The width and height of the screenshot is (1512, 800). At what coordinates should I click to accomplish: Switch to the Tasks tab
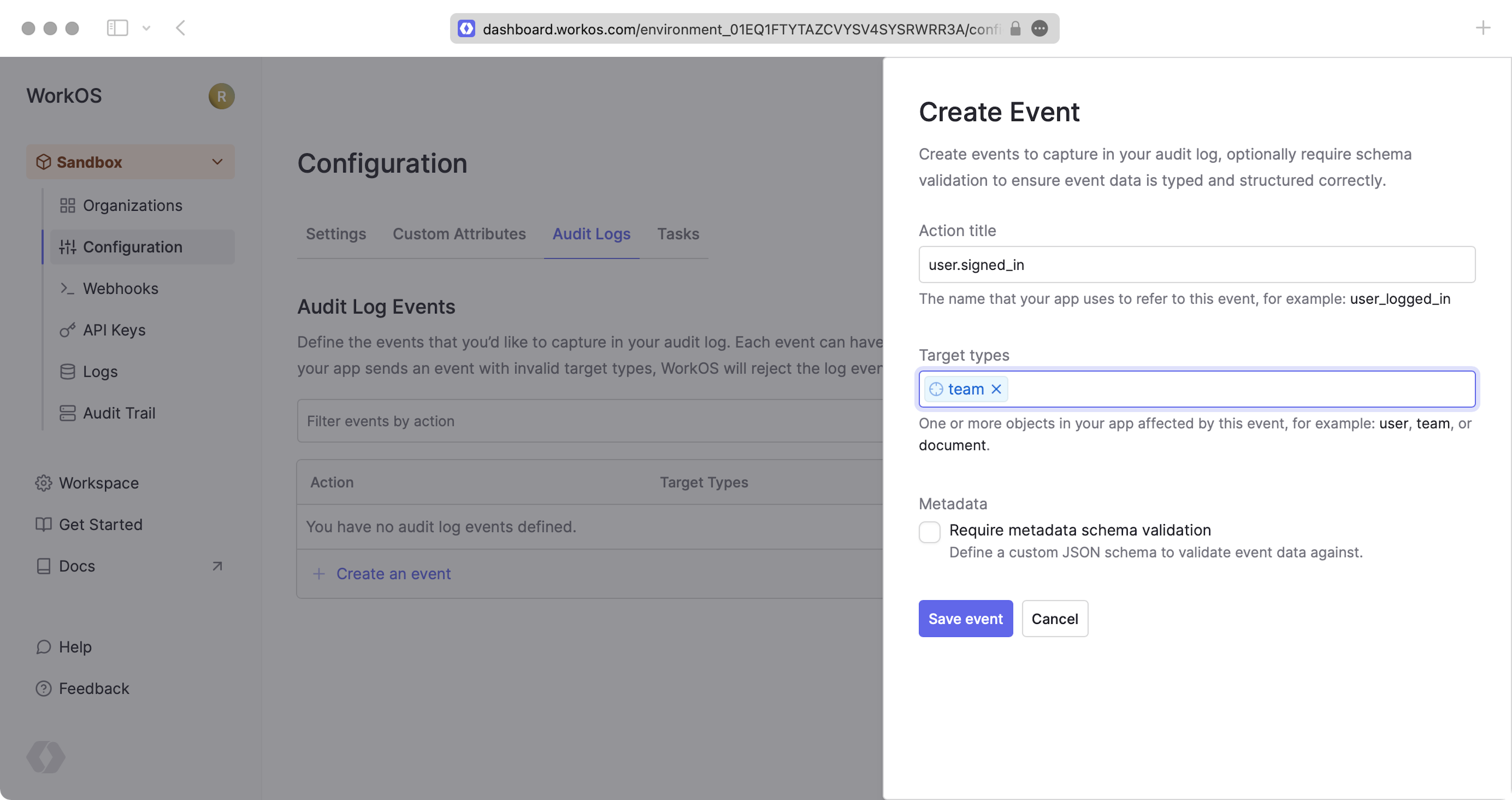point(678,234)
